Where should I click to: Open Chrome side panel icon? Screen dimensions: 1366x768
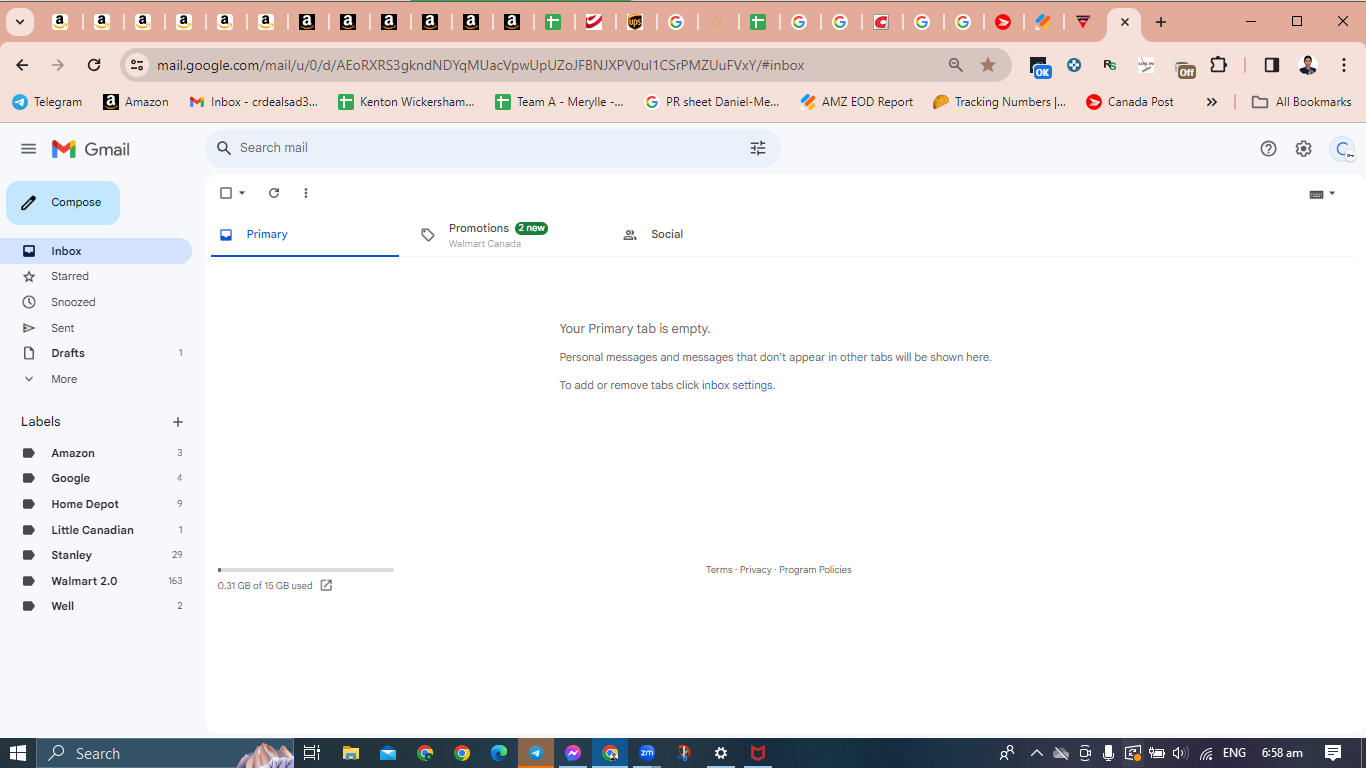(x=1271, y=65)
